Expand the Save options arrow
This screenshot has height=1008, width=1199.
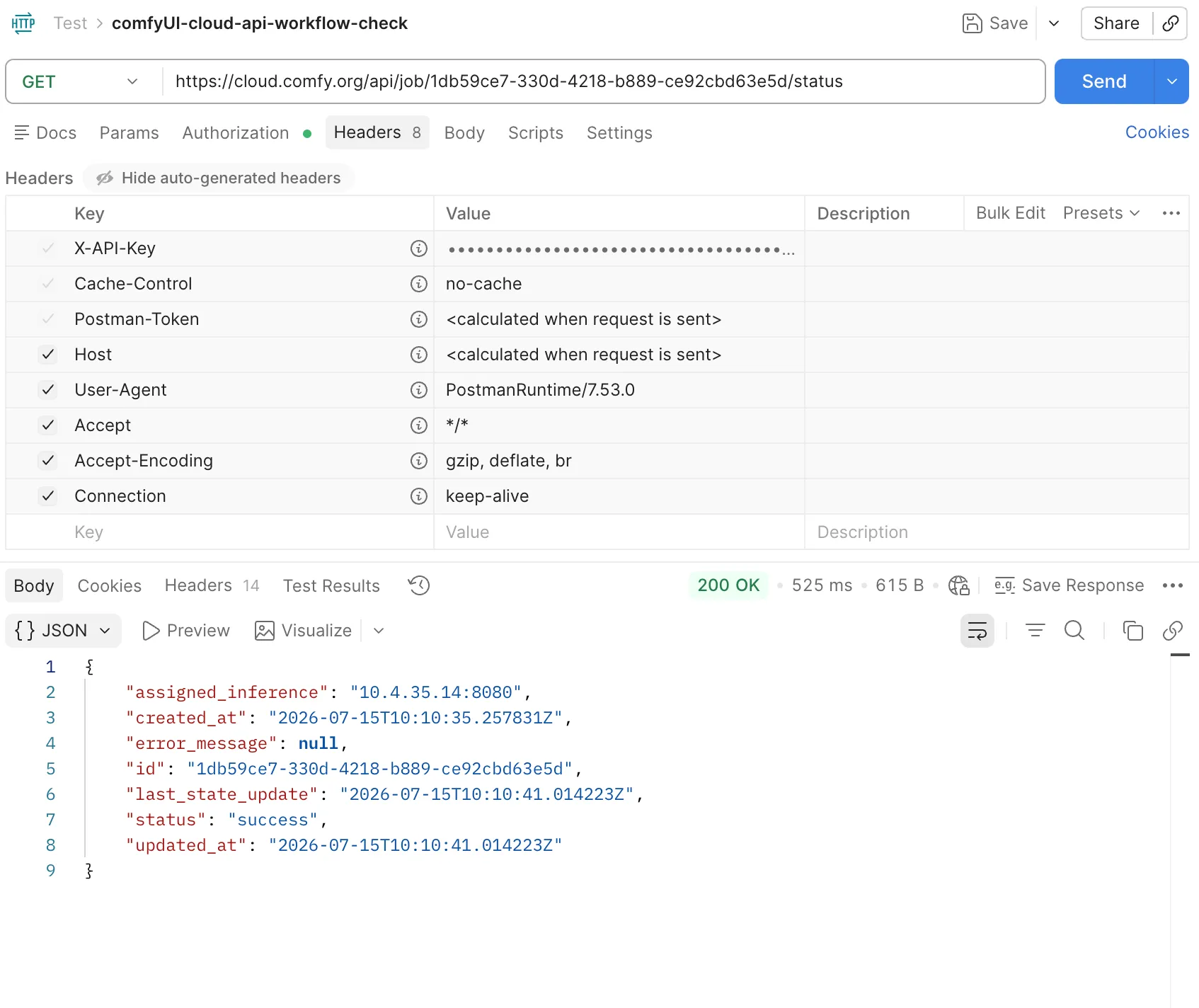[1054, 23]
